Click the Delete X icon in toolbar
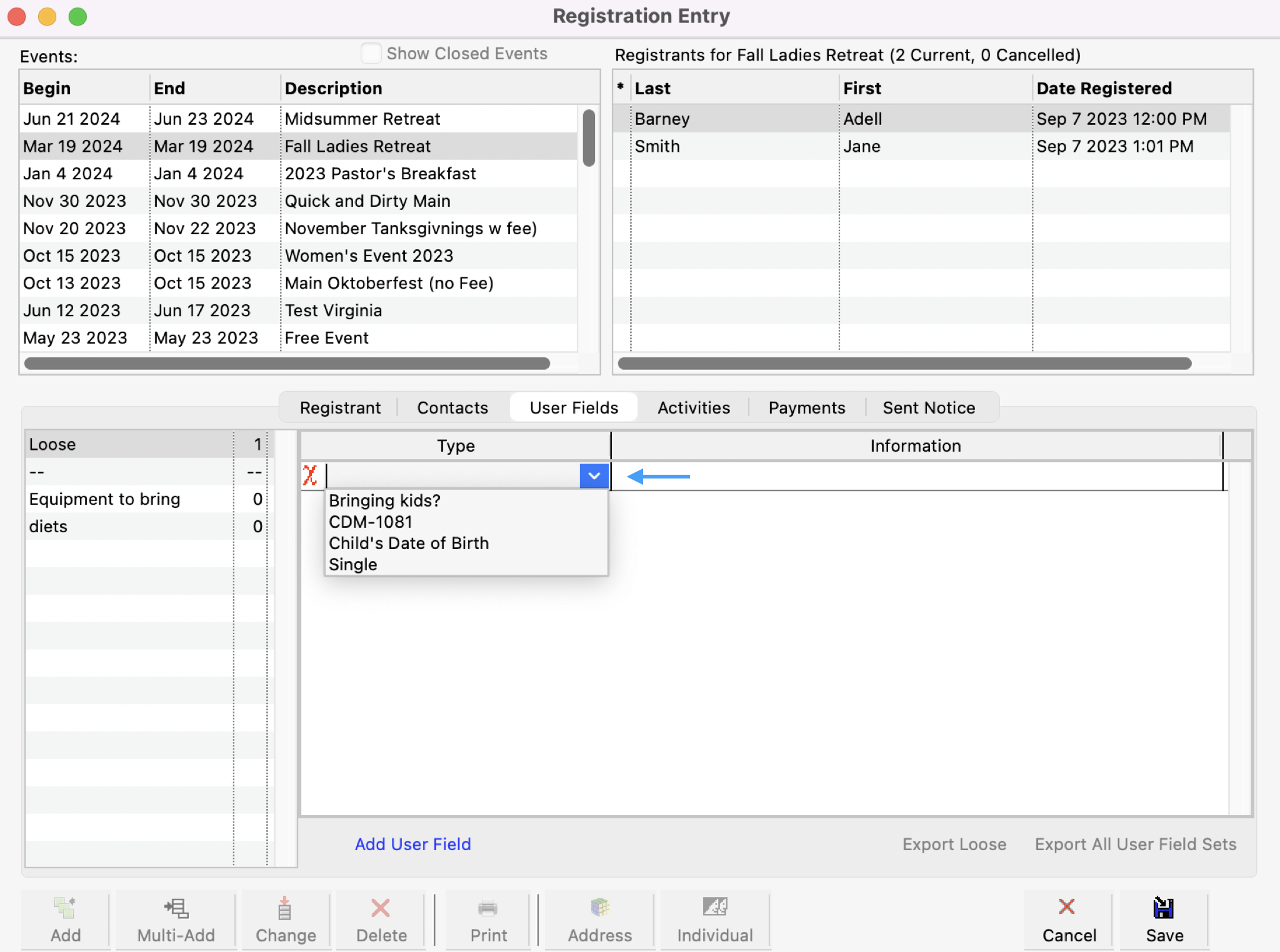 [380, 908]
